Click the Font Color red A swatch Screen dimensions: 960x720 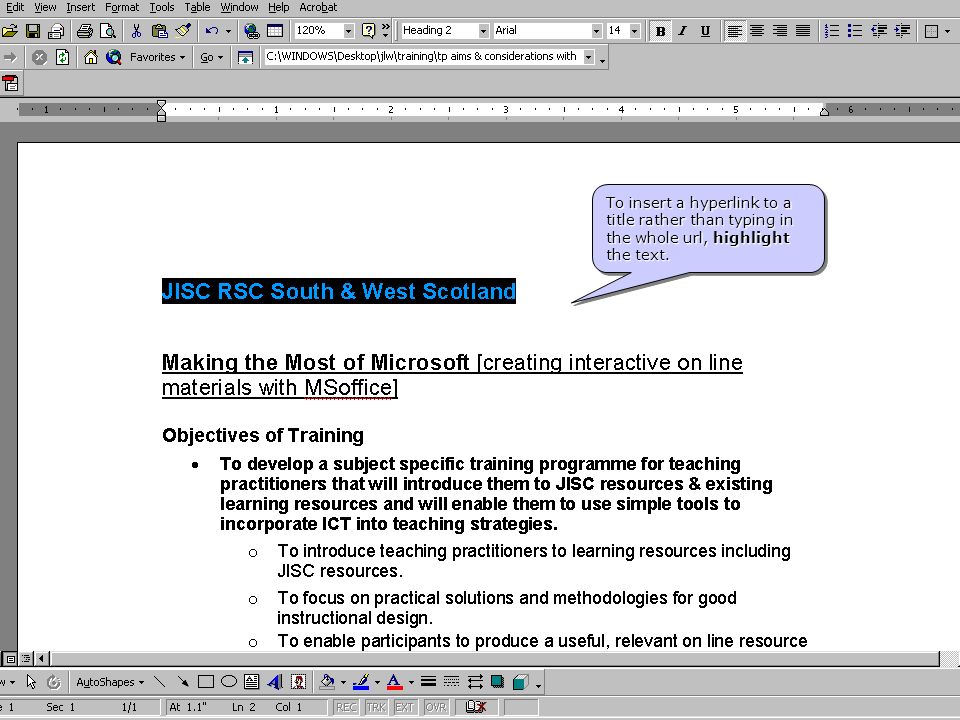[395, 681]
